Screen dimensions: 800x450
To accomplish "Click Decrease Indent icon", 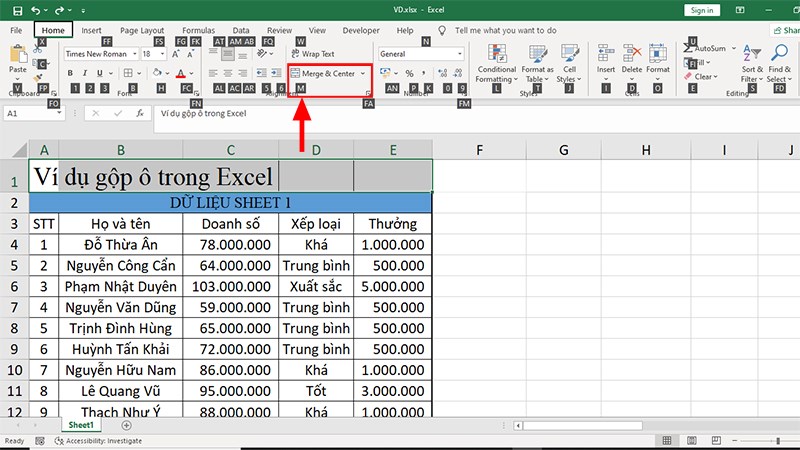I will point(261,73).
